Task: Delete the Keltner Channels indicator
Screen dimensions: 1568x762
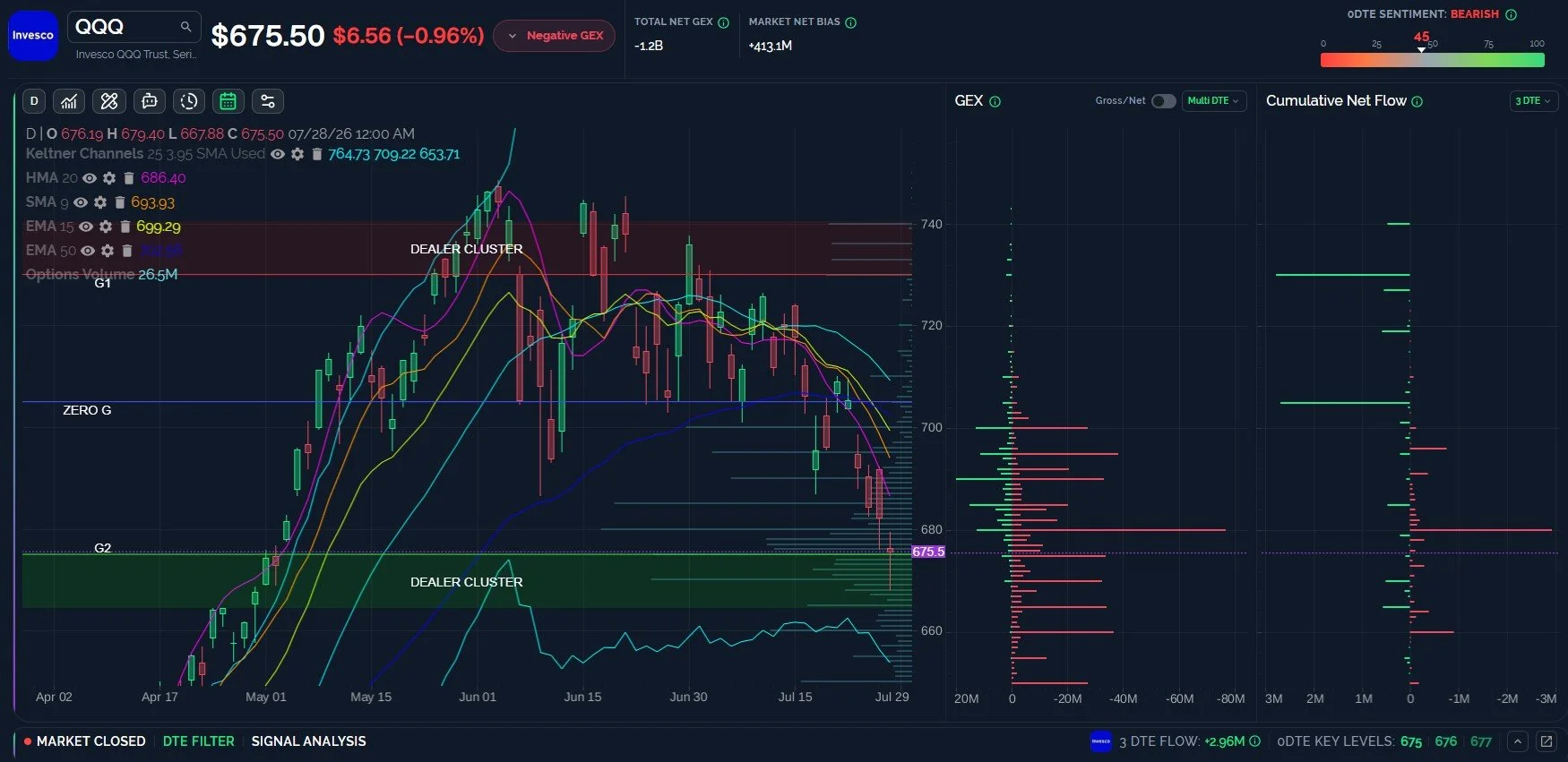Action: 316,154
